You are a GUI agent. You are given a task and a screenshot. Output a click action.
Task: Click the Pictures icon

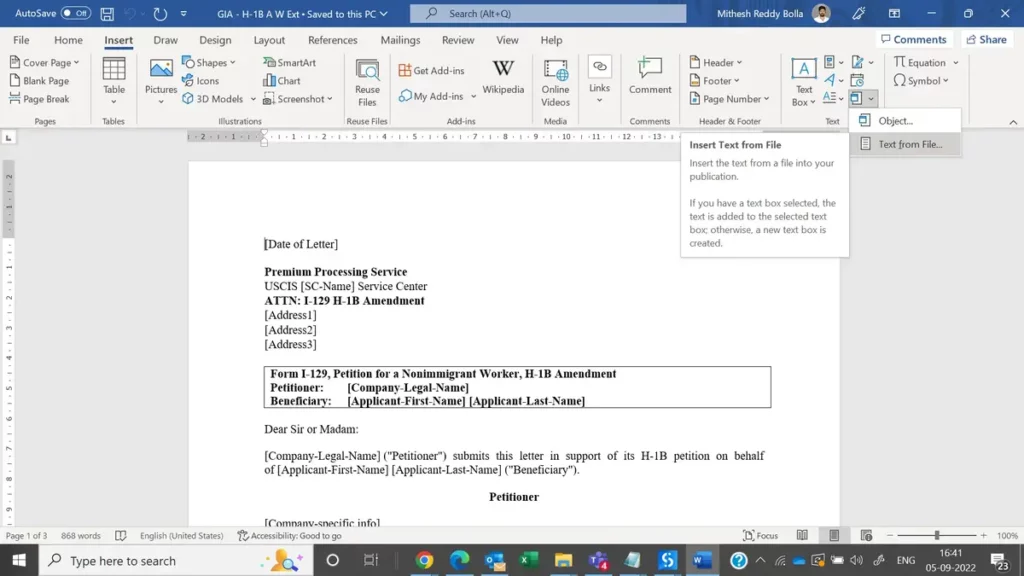pyautogui.click(x=161, y=69)
